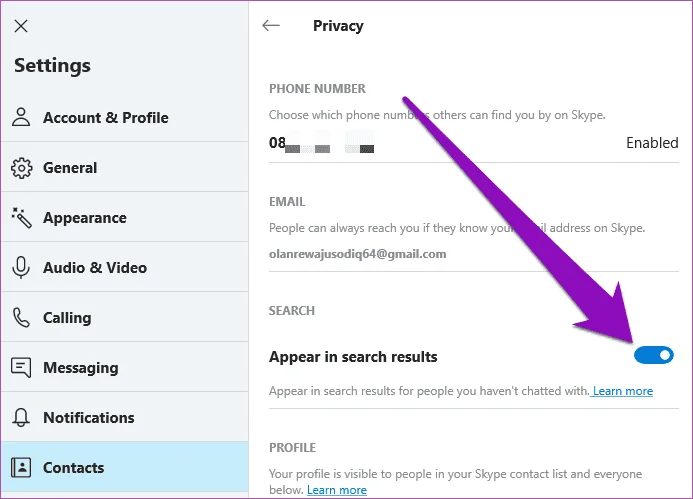This screenshot has width=693, height=499.
Task: Open the Appearance settings section
Action: coord(125,217)
